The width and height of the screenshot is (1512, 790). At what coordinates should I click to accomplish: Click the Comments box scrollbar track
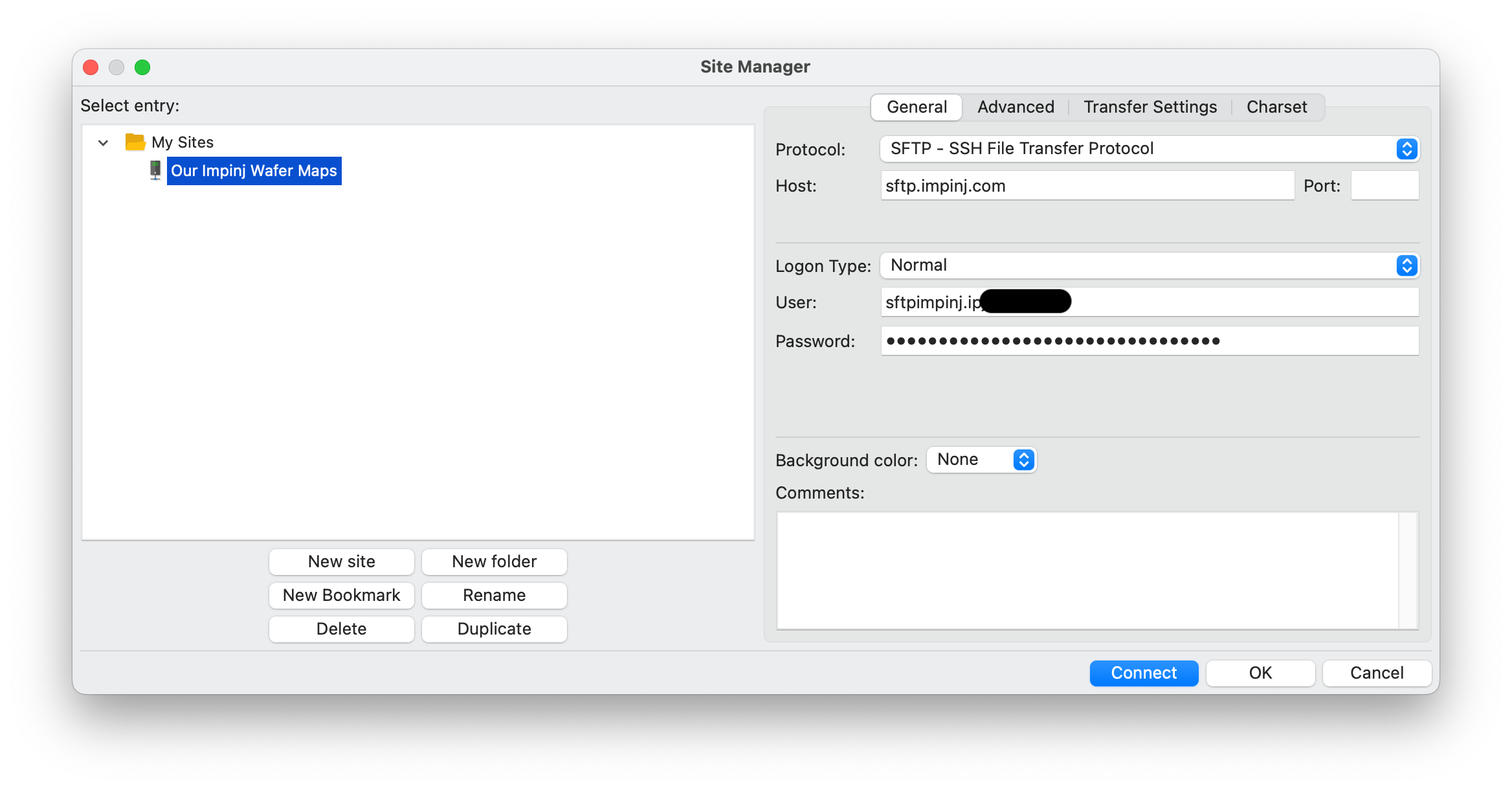click(x=1408, y=570)
